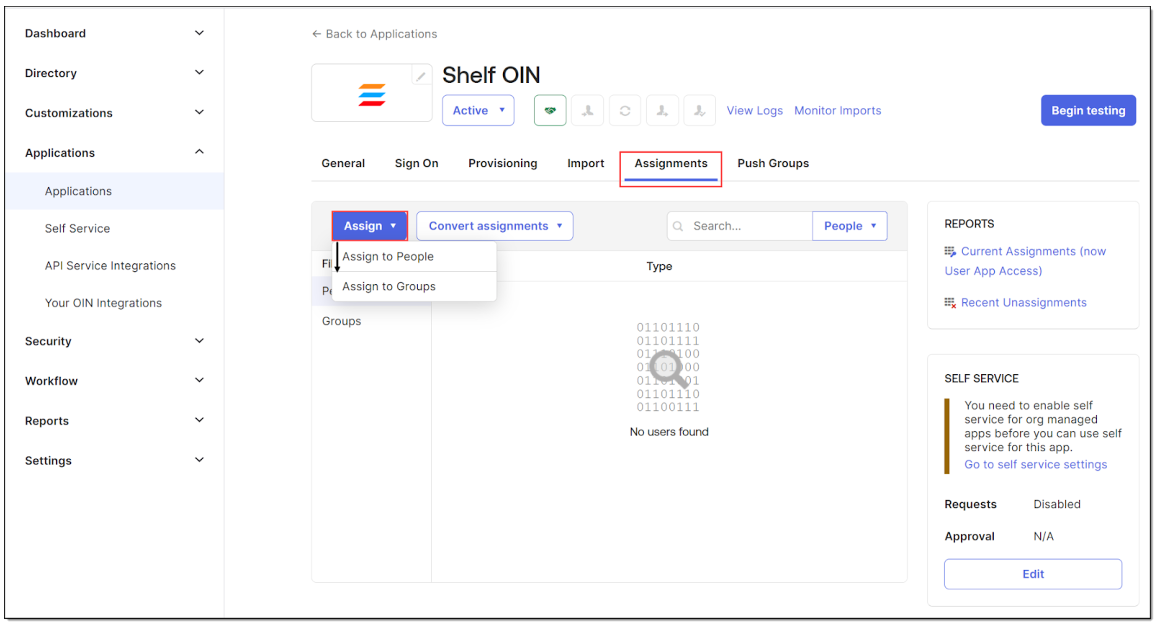The width and height of the screenshot is (1156, 624).
Task: Select the Groups filter
Action: [x=341, y=322]
